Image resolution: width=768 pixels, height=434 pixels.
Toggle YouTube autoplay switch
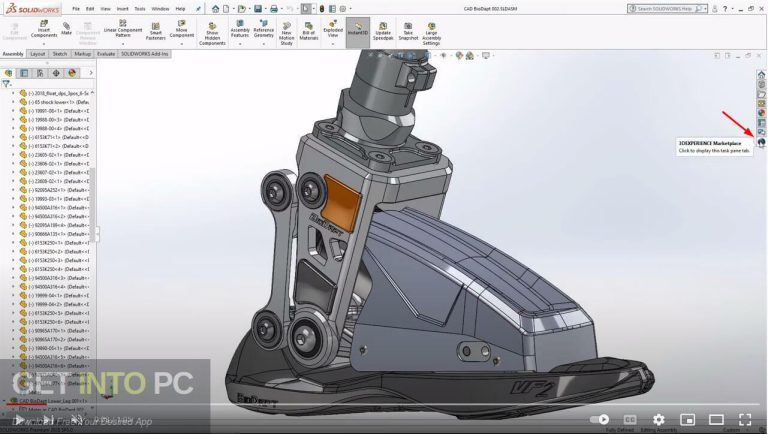click(x=600, y=420)
